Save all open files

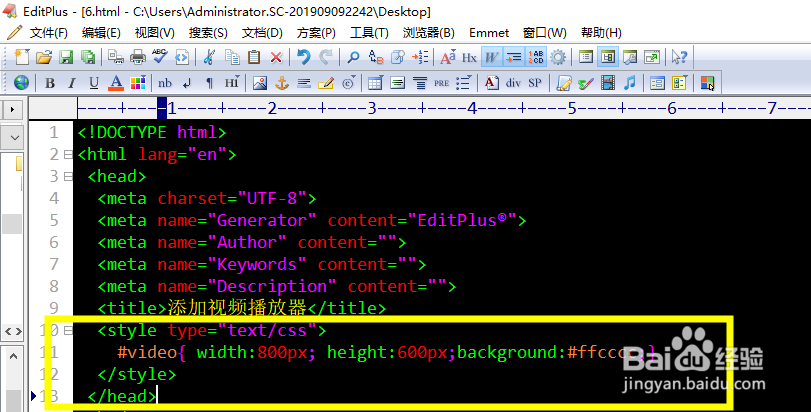[x=88, y=56]
